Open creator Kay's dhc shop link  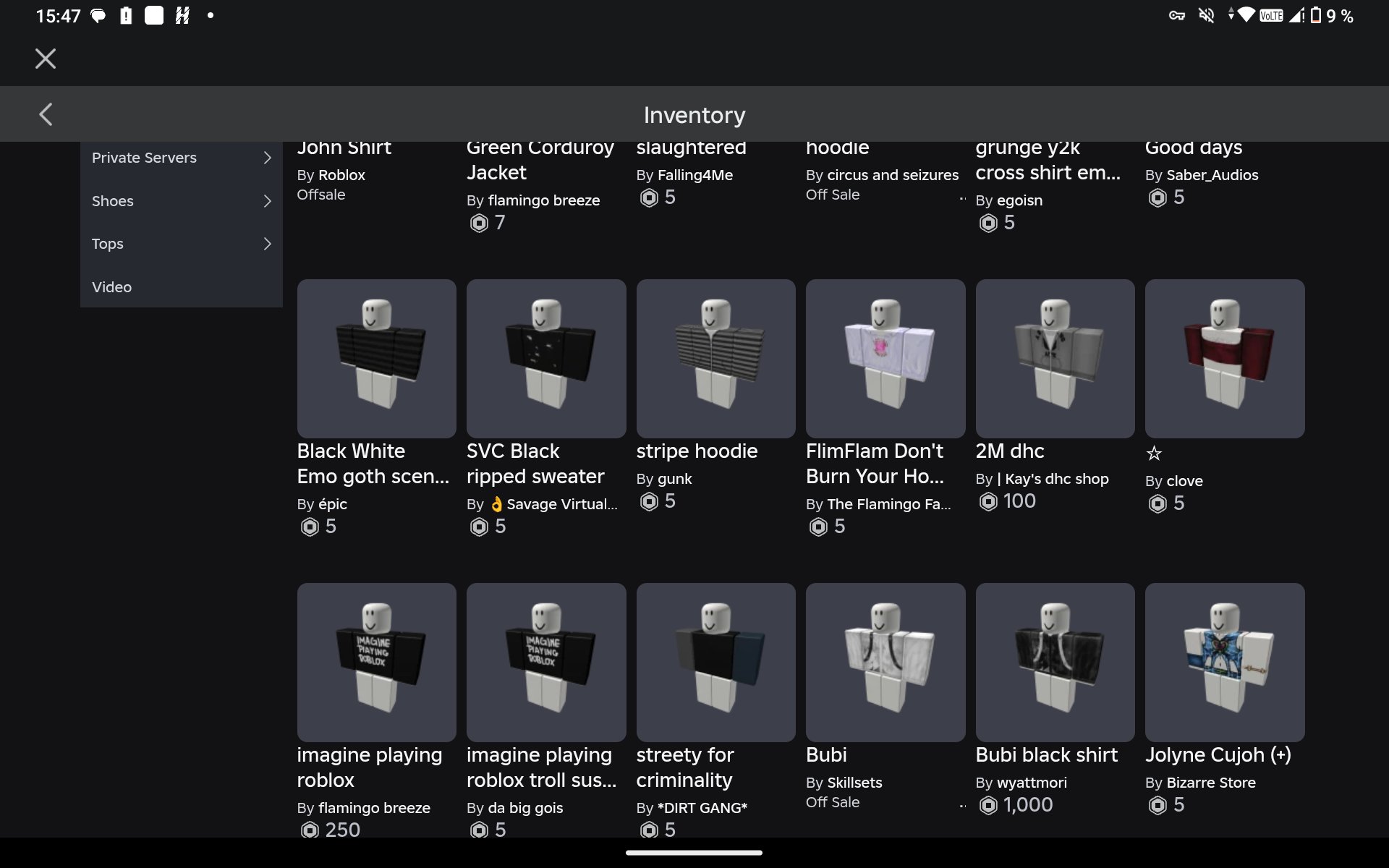click(1053, 479)
